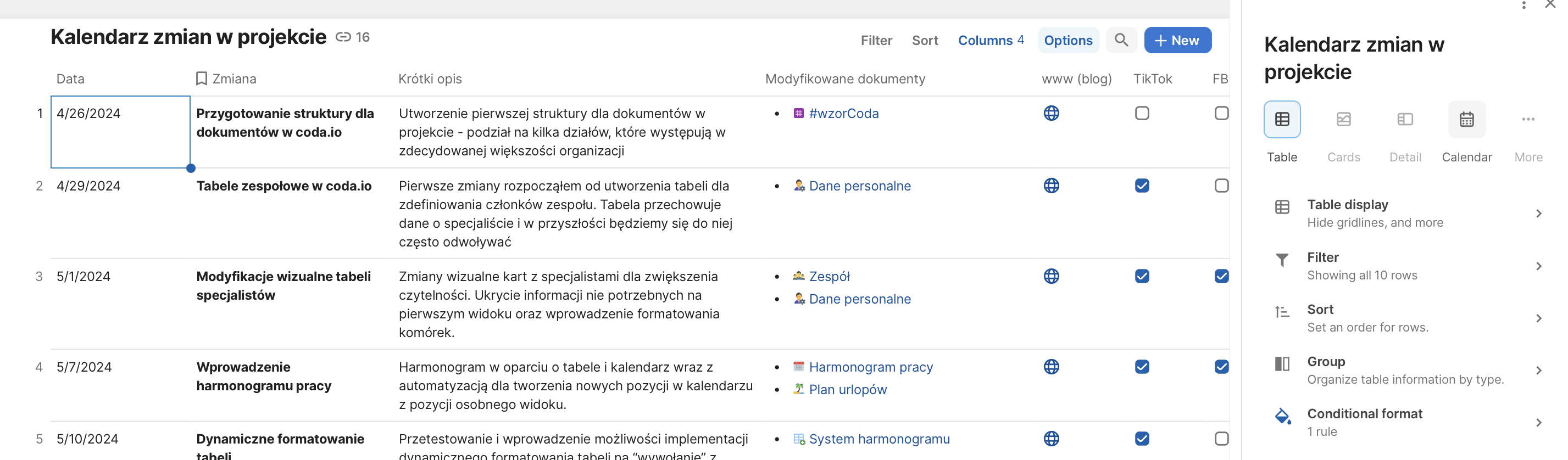Add a row with the New button
1568x460 pixels.
coord(1177,41)
